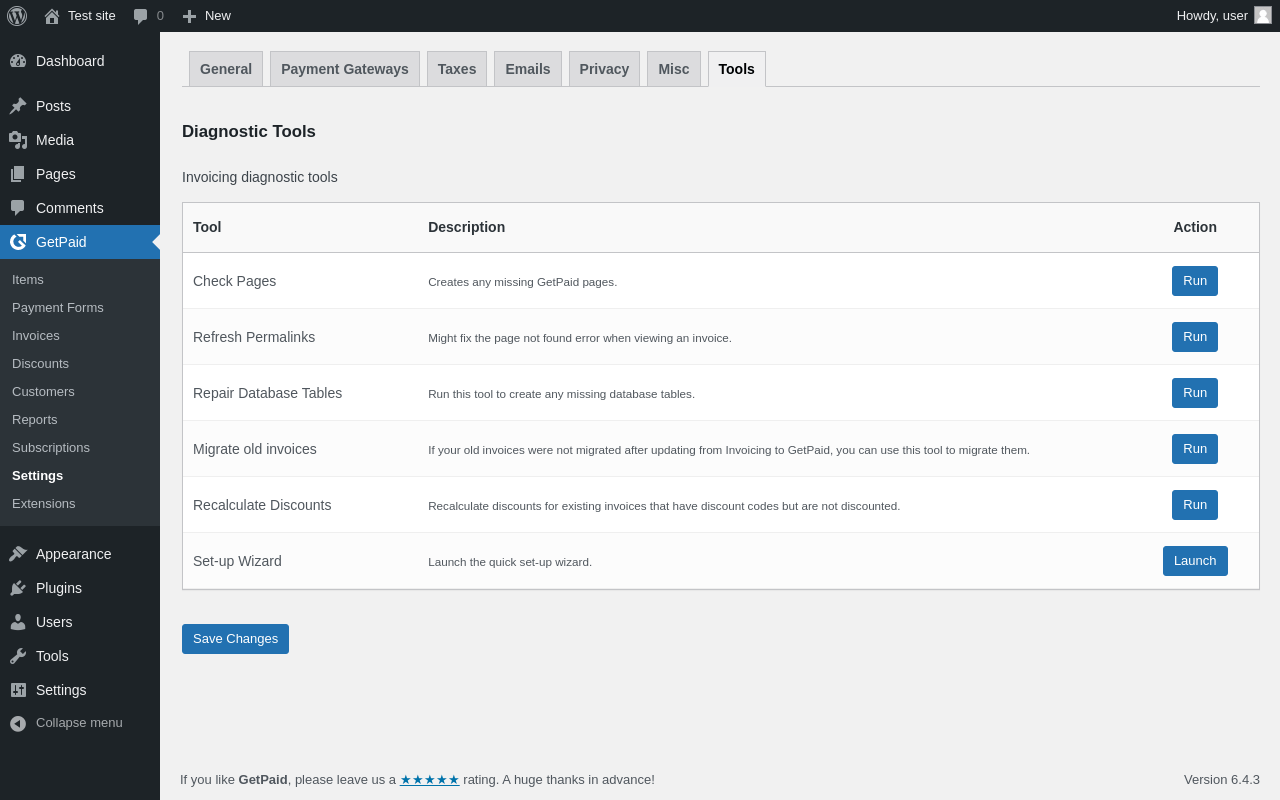The height and width of the screenshot is (800, 1280).
Task: Open Invoices in the GetPaid submenu
Action: click(x=36, y=336)
